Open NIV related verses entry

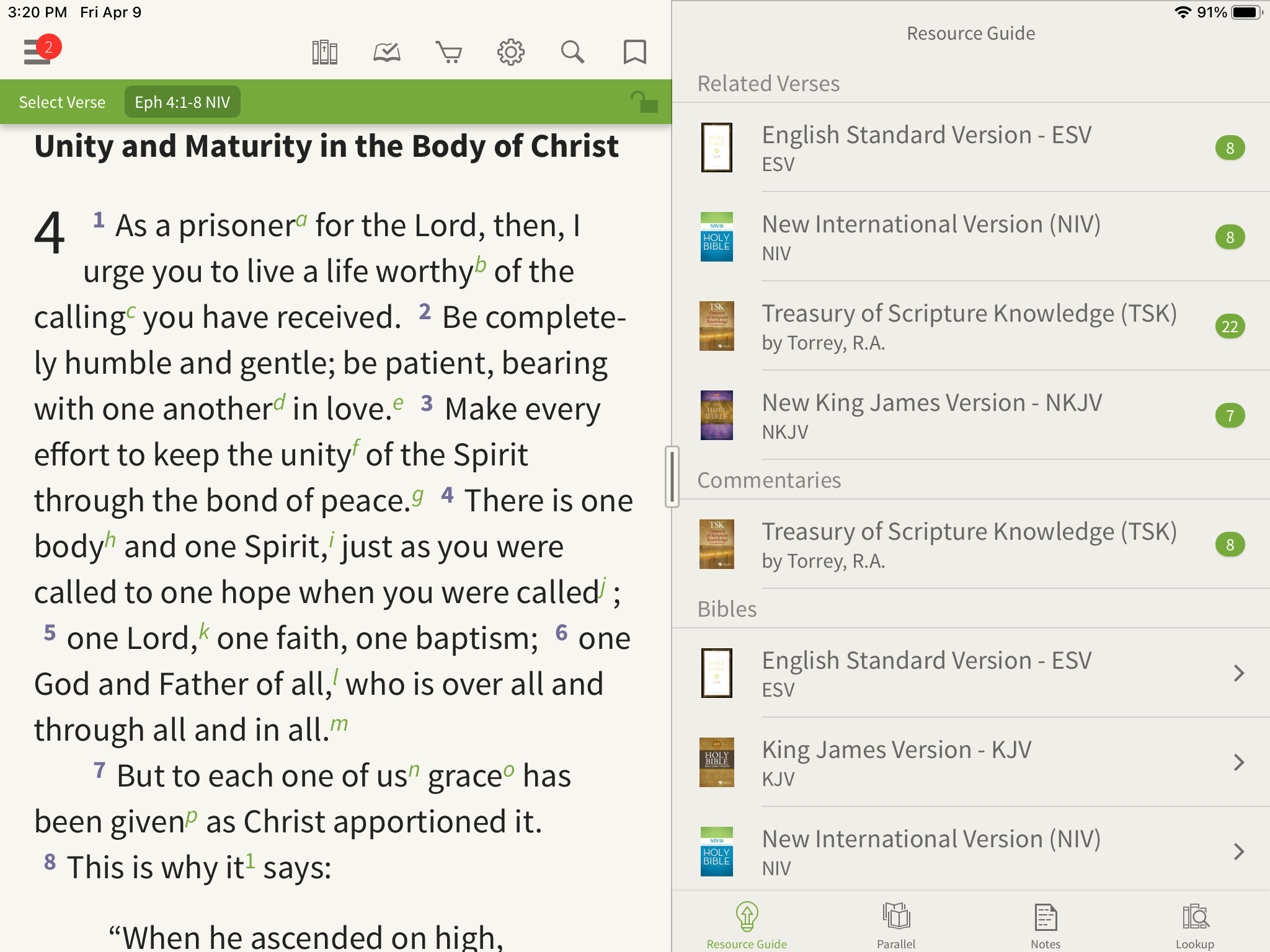(x=971, y=237)
